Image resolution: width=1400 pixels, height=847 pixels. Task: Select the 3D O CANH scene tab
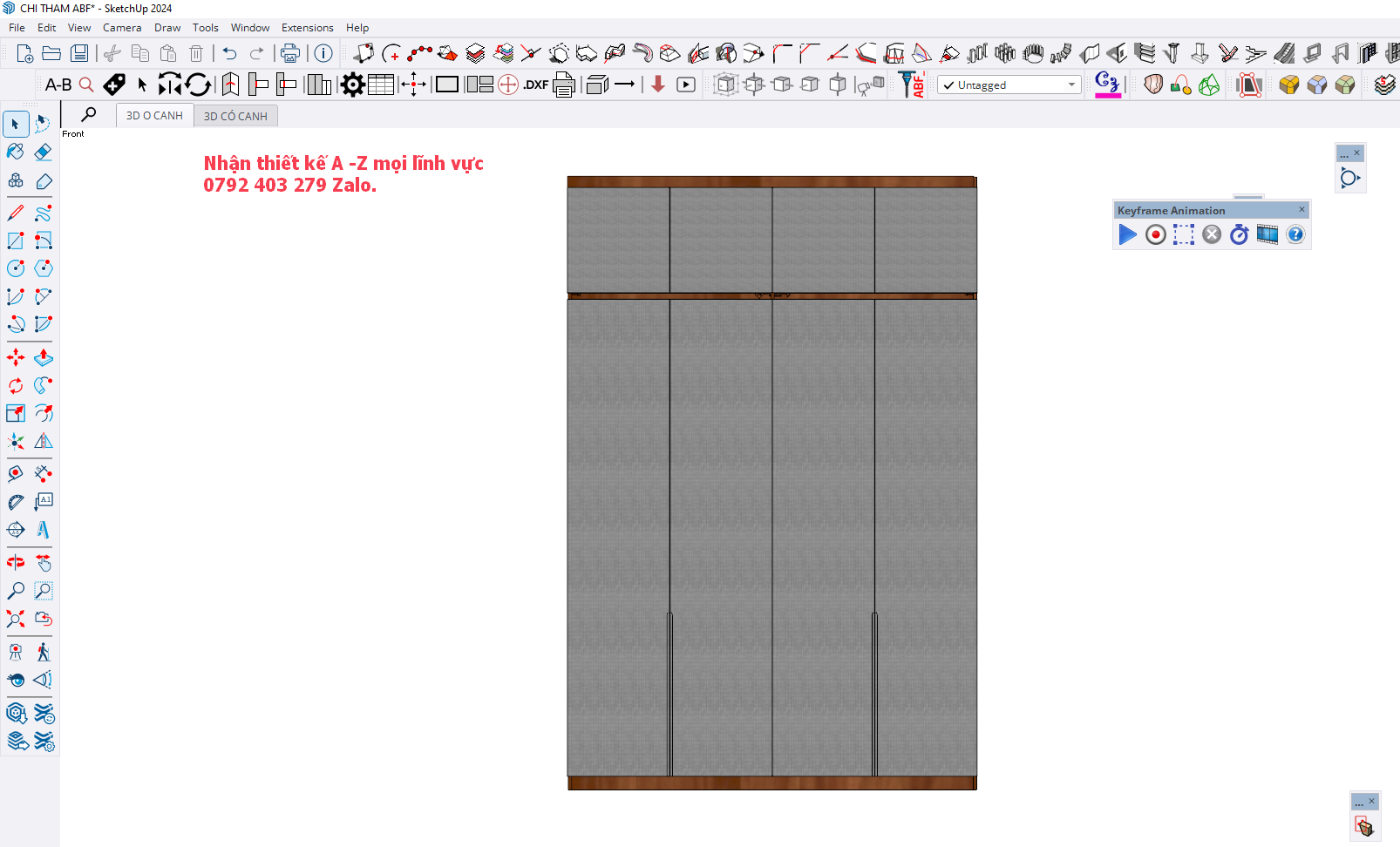pyautogui.click(x=154, y=116)
